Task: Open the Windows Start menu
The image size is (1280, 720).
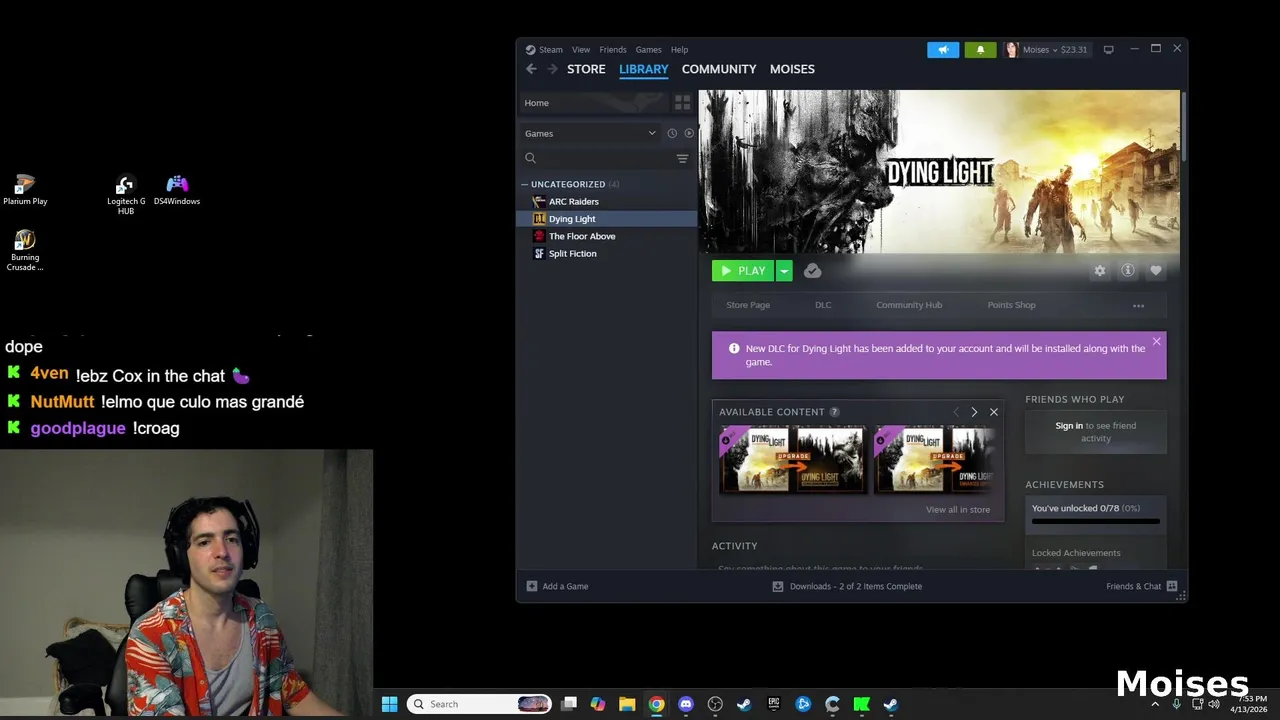Action: pyautogui.click(x=389, y=704)
